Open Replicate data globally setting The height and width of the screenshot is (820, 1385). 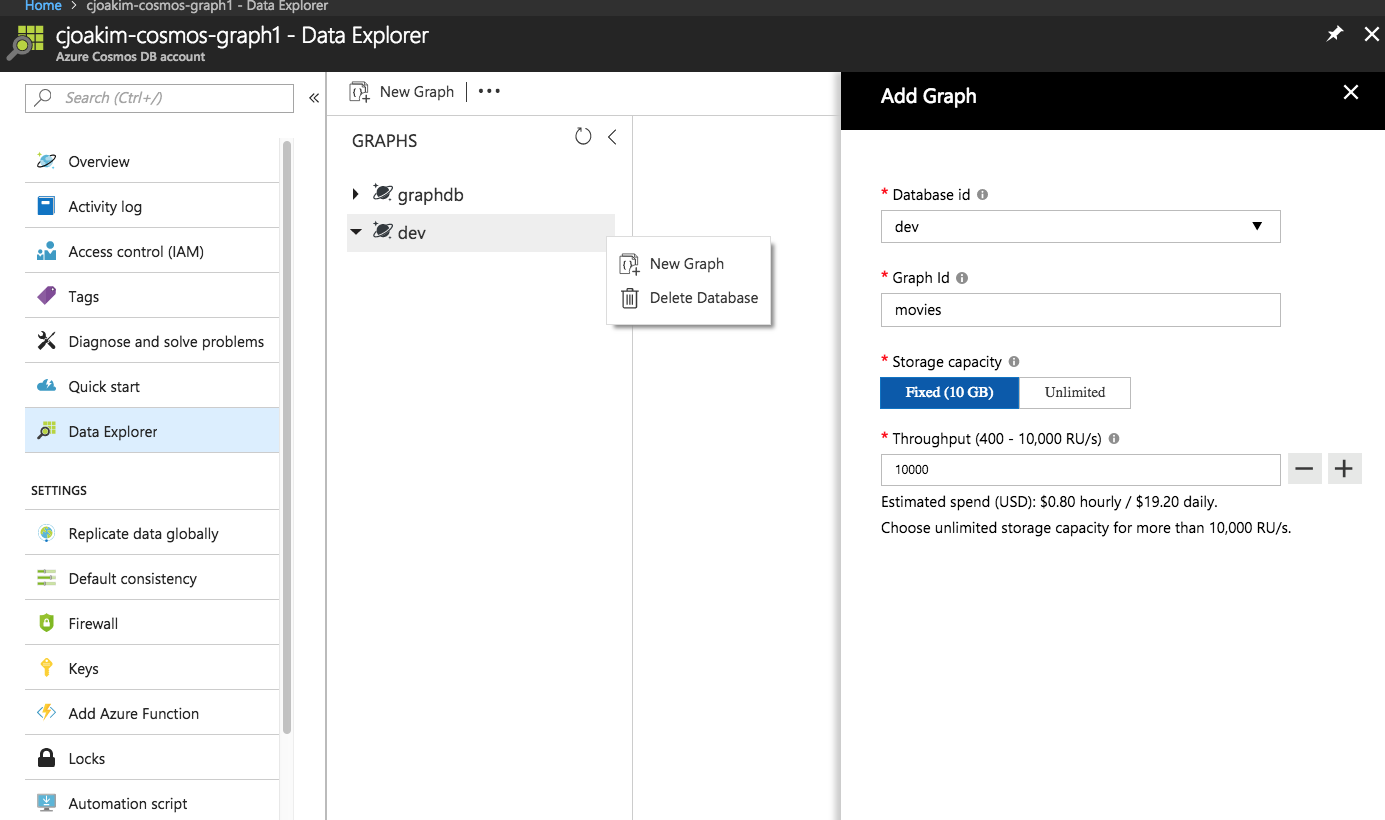(x=152, y=533)
